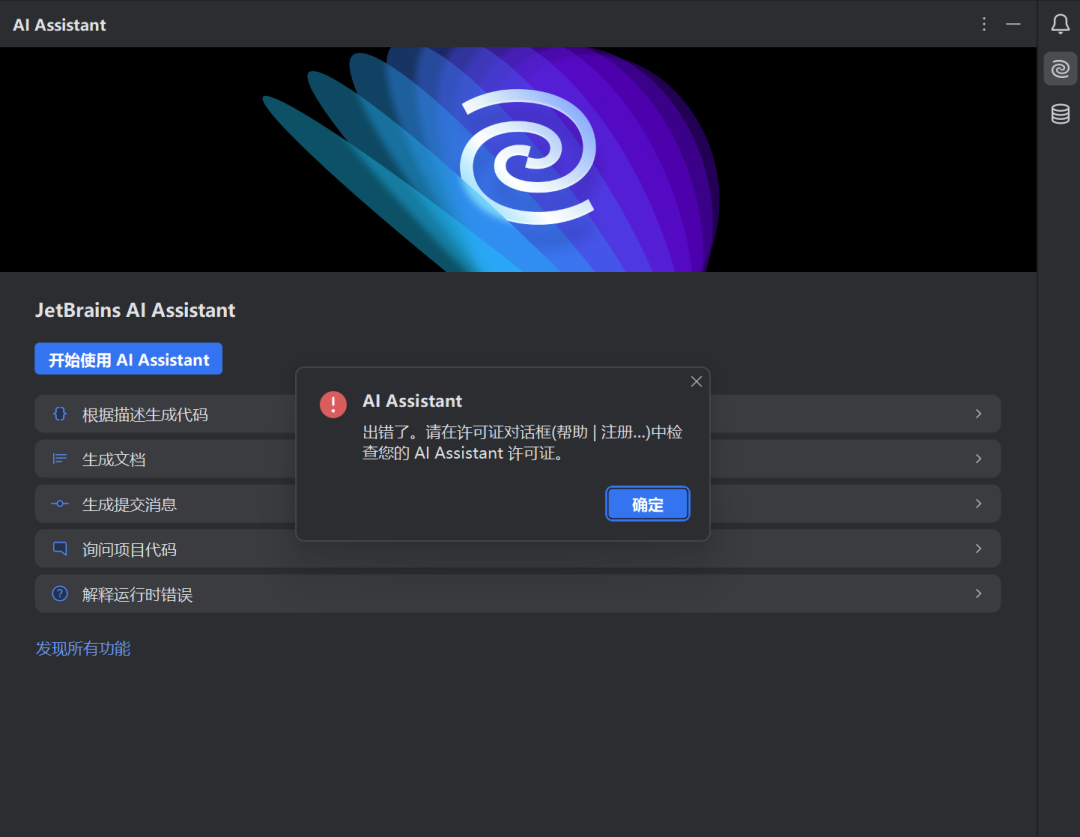Expand the 生成文档 row chevron
The height and width of the screenshot is (837, 1080).
(978, 459)
